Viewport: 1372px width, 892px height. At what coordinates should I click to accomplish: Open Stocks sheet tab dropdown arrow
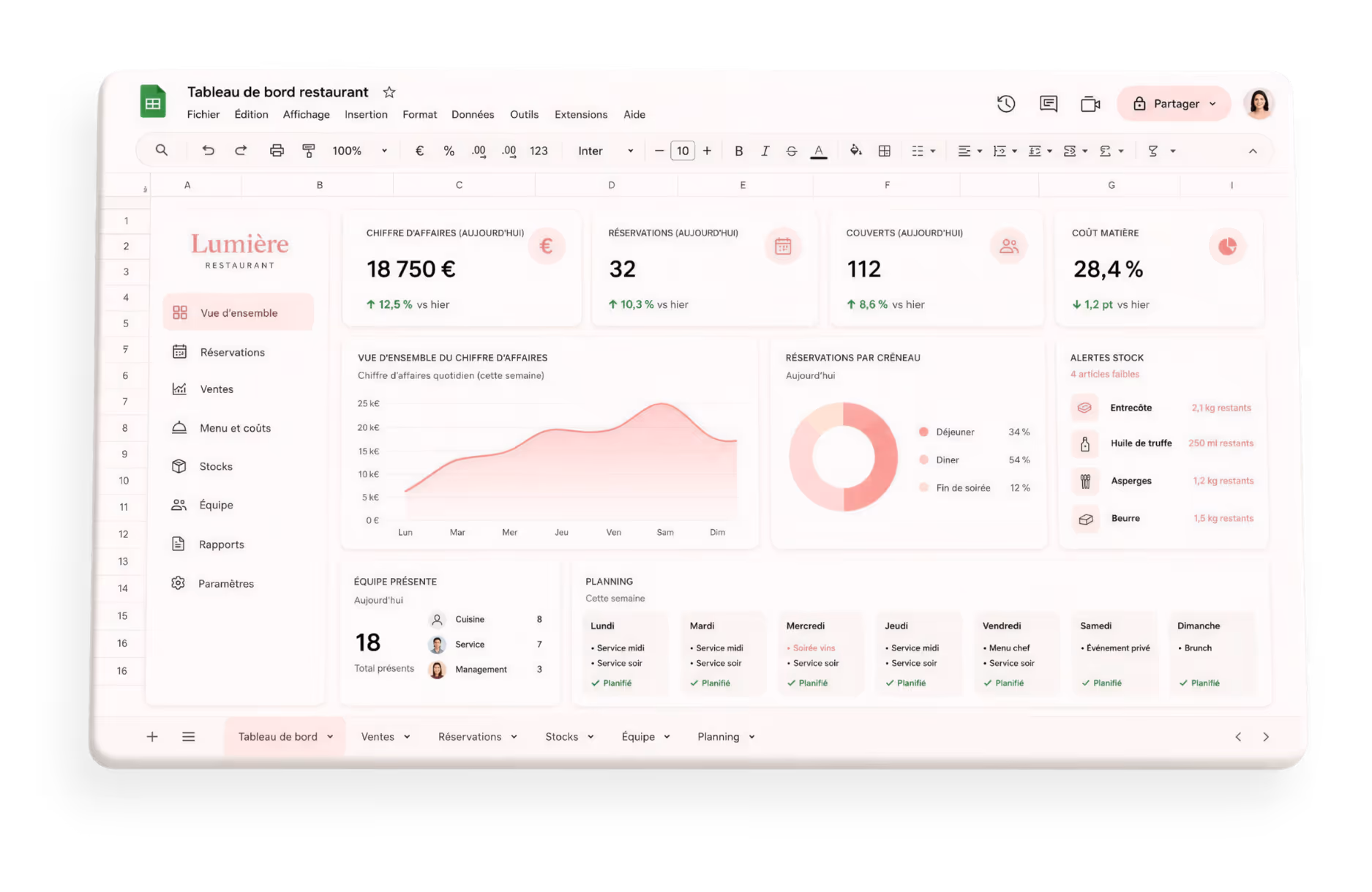click(591, 737)
